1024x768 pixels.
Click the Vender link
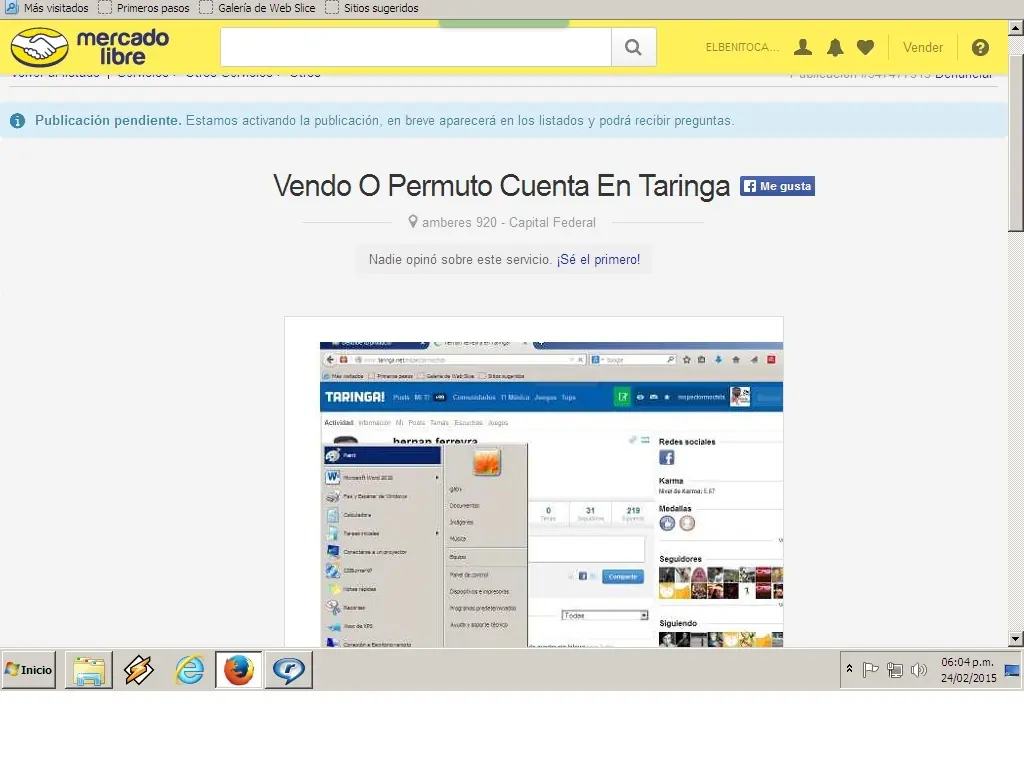coord(922,47)
